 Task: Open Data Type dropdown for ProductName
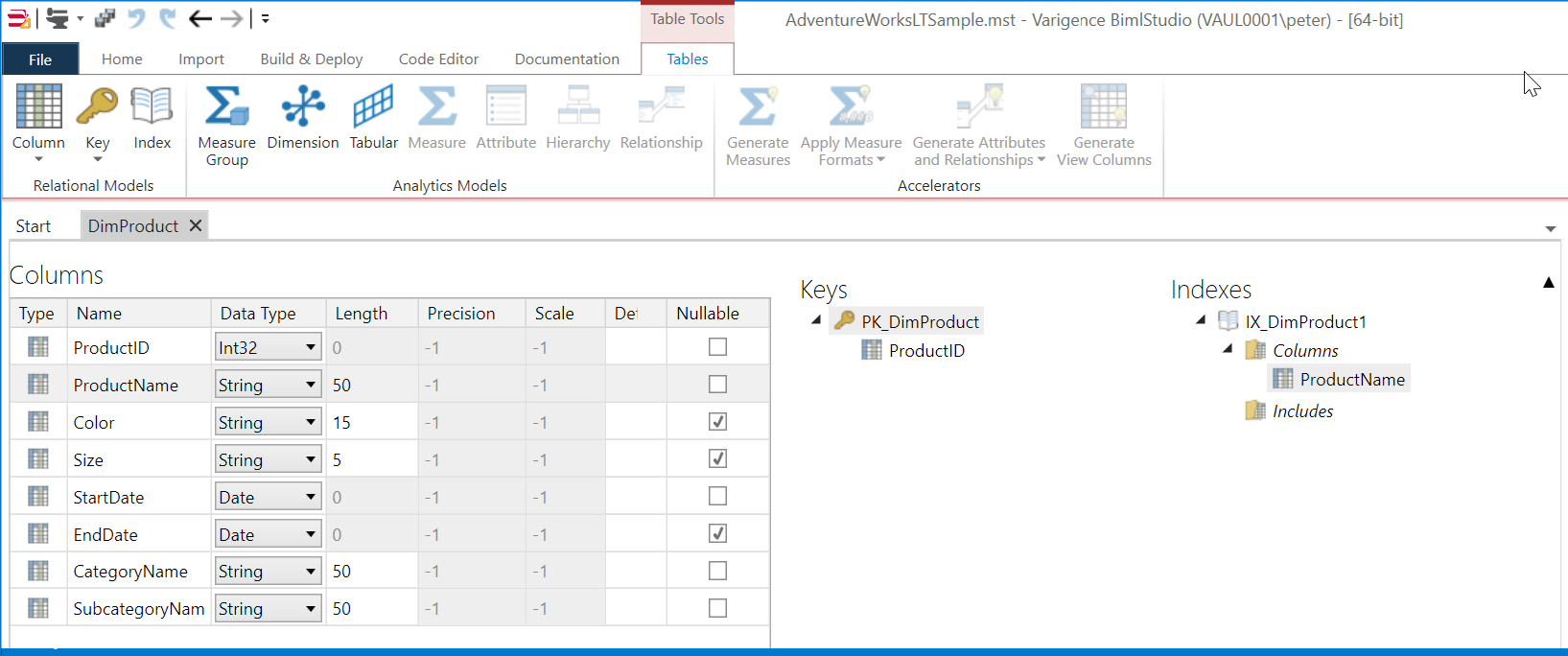(x=310, y=386)
